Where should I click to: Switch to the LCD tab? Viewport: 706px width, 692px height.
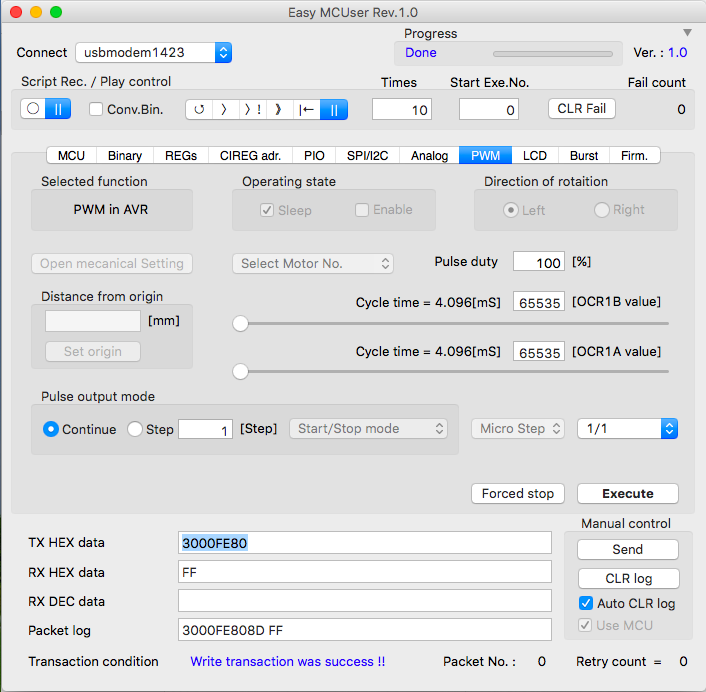tap(535, 155)
